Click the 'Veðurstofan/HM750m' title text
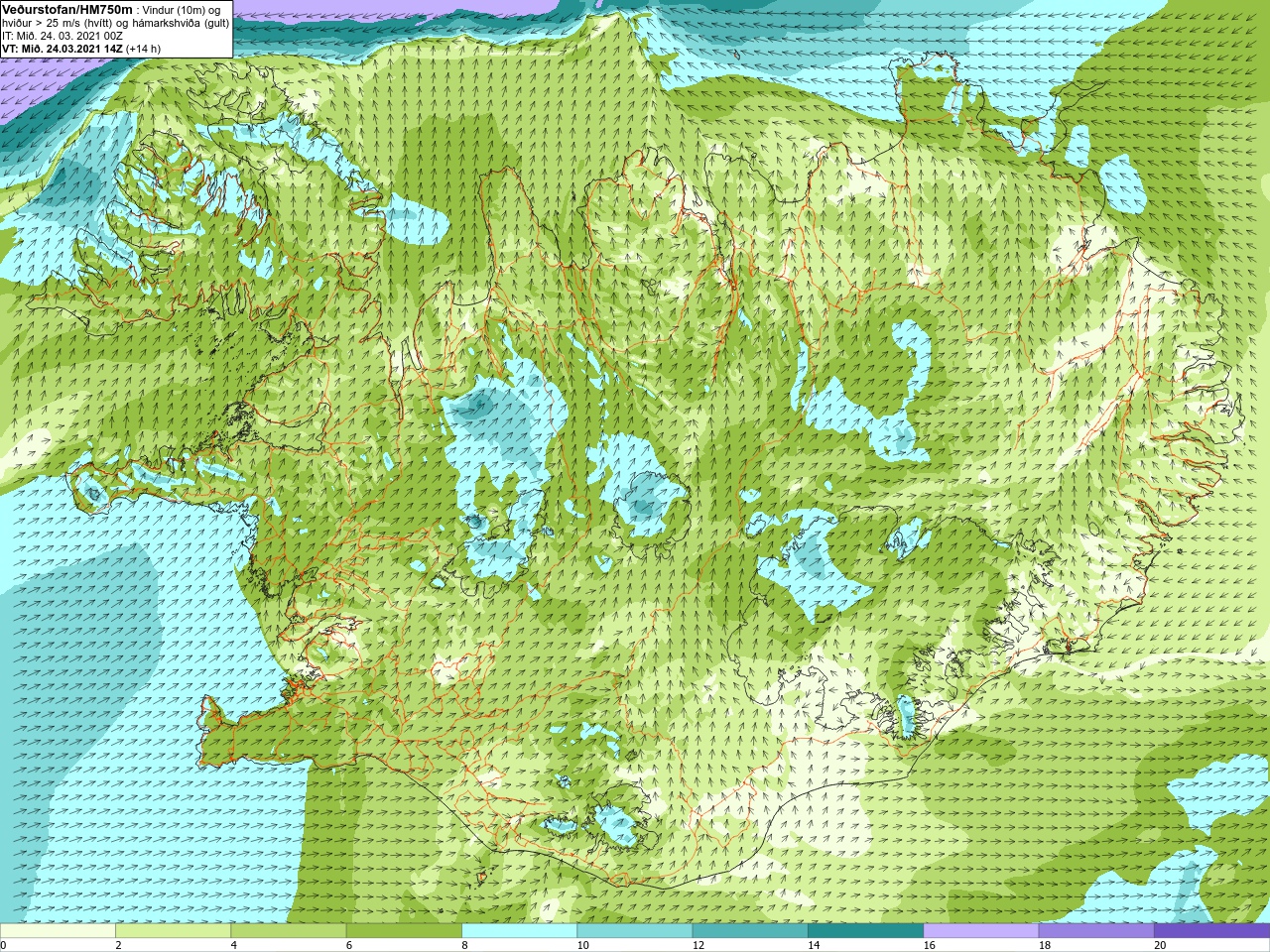1270x952 pixels. tap(67, 9)
